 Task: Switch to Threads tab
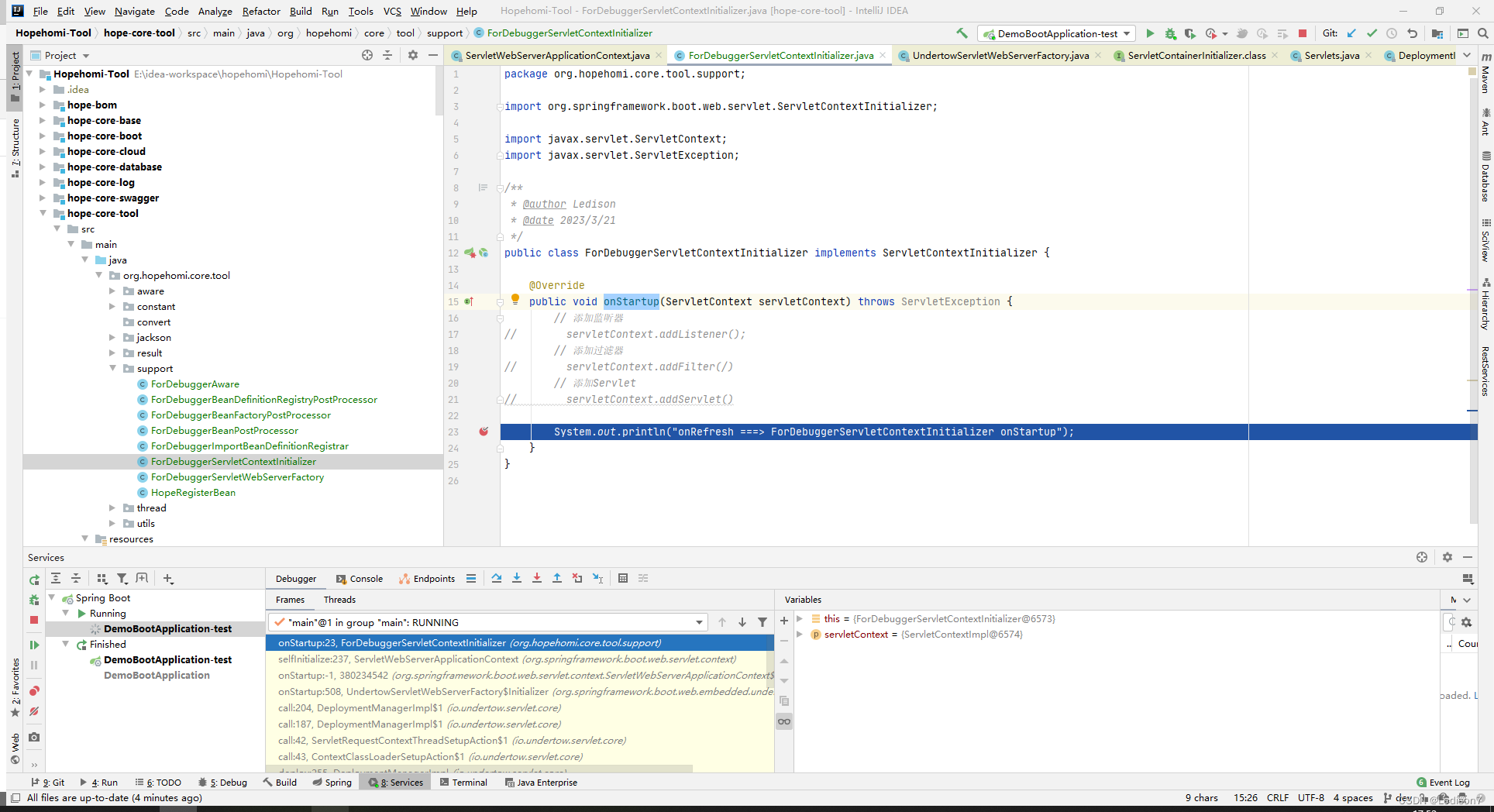point(339,600)
